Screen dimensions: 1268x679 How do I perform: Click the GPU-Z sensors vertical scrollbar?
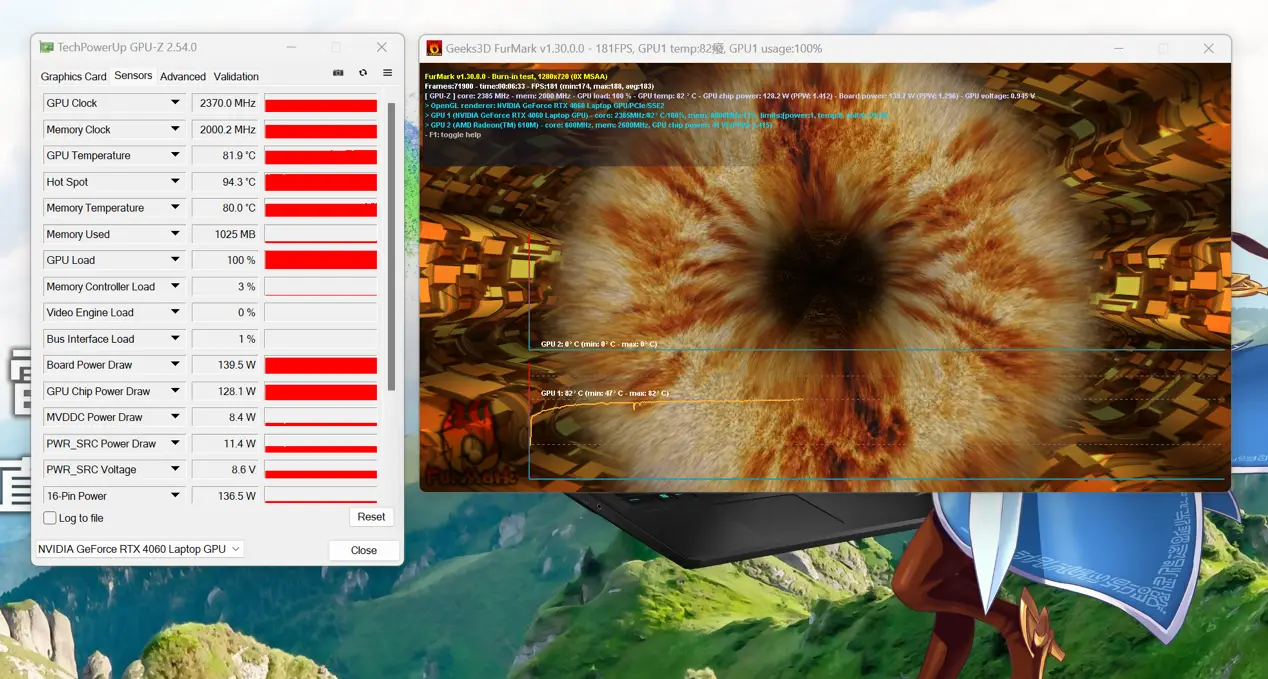point(390,245)
